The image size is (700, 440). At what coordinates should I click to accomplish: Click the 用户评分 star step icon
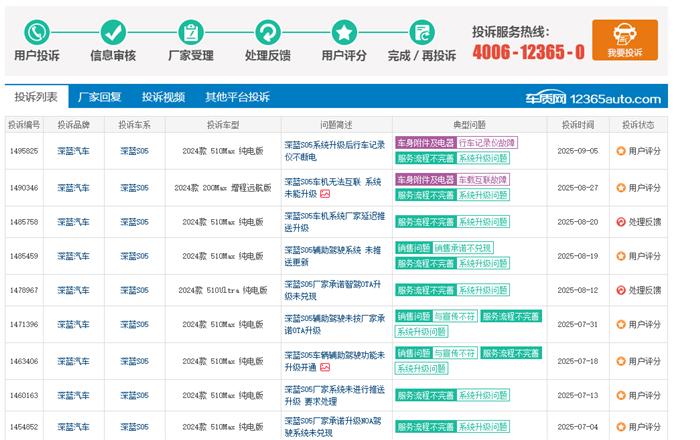pyautogui.click(x=344, y=30)
